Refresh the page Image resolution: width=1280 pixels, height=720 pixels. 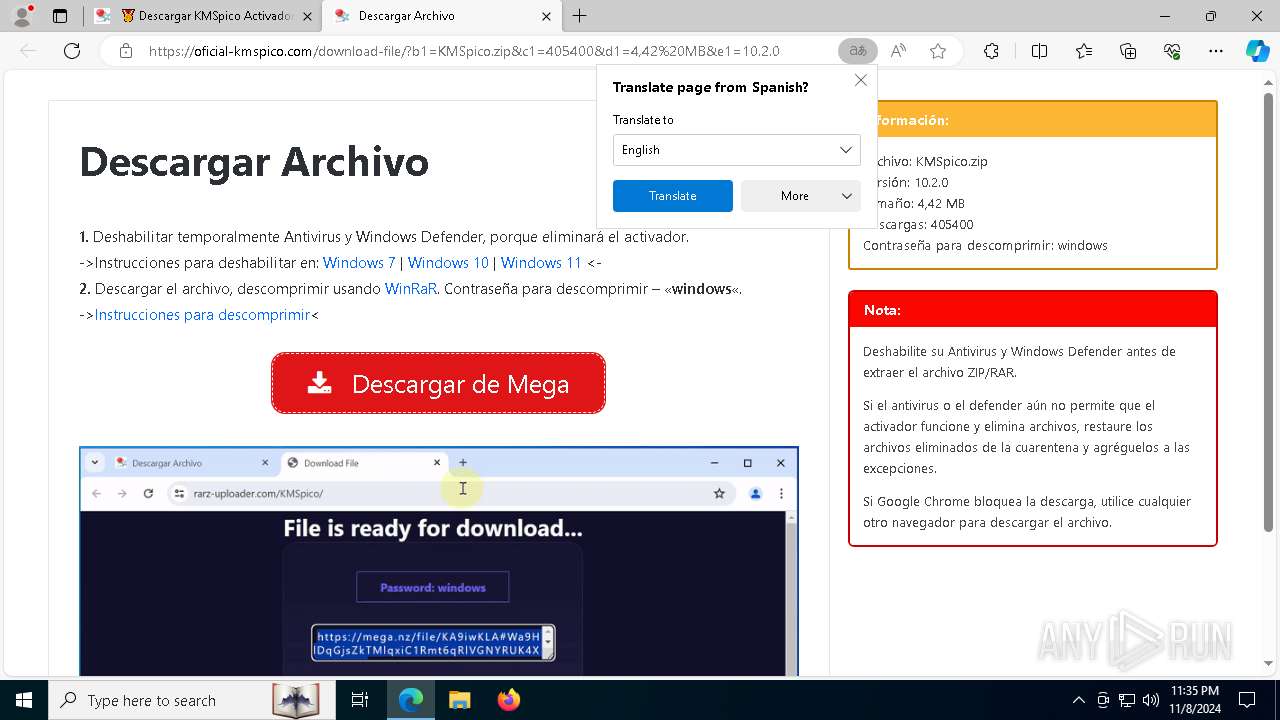click(72, 51)
